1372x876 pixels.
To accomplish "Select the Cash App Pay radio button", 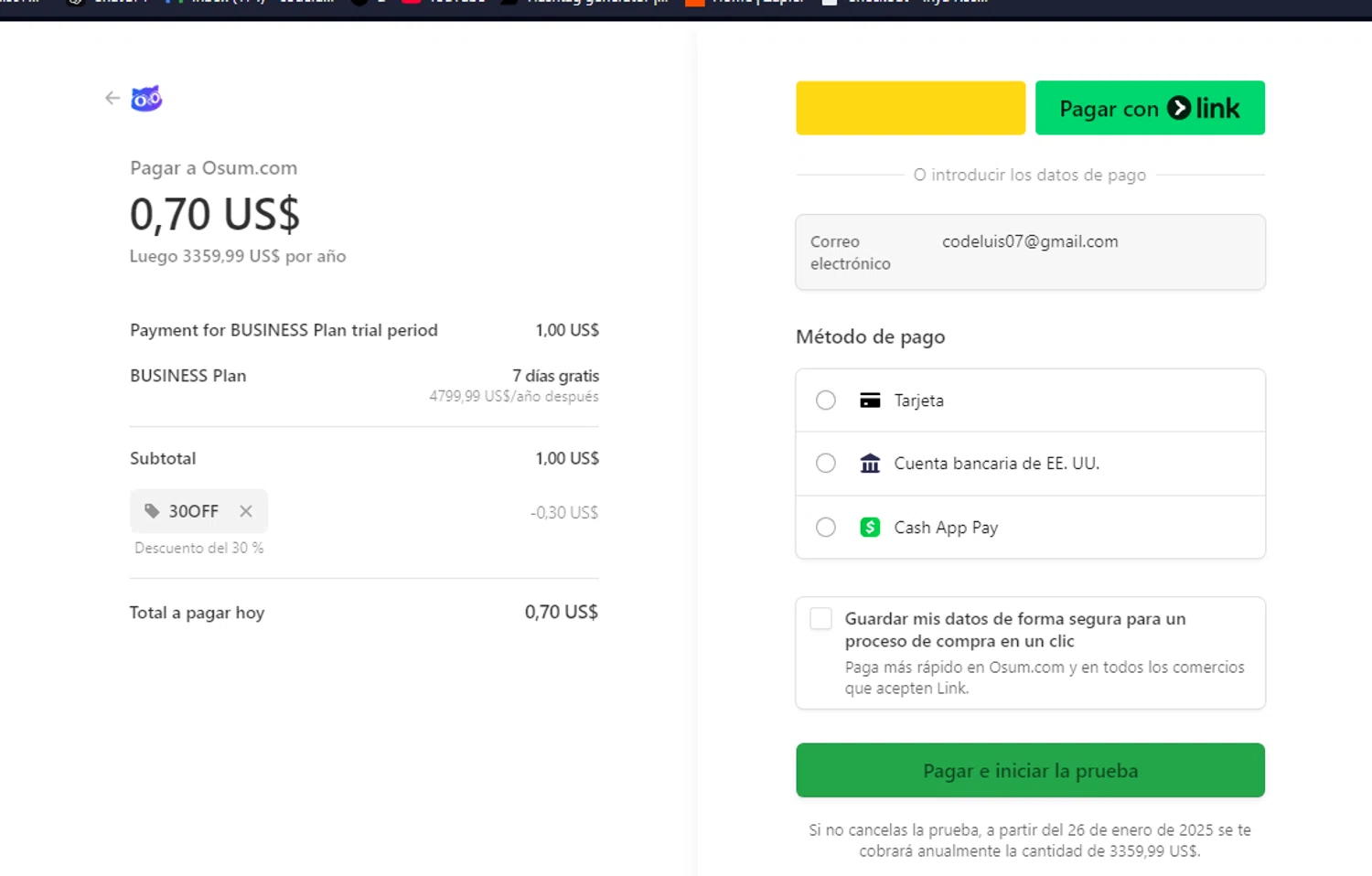I will pyautogui.click(x=826, y=528).
